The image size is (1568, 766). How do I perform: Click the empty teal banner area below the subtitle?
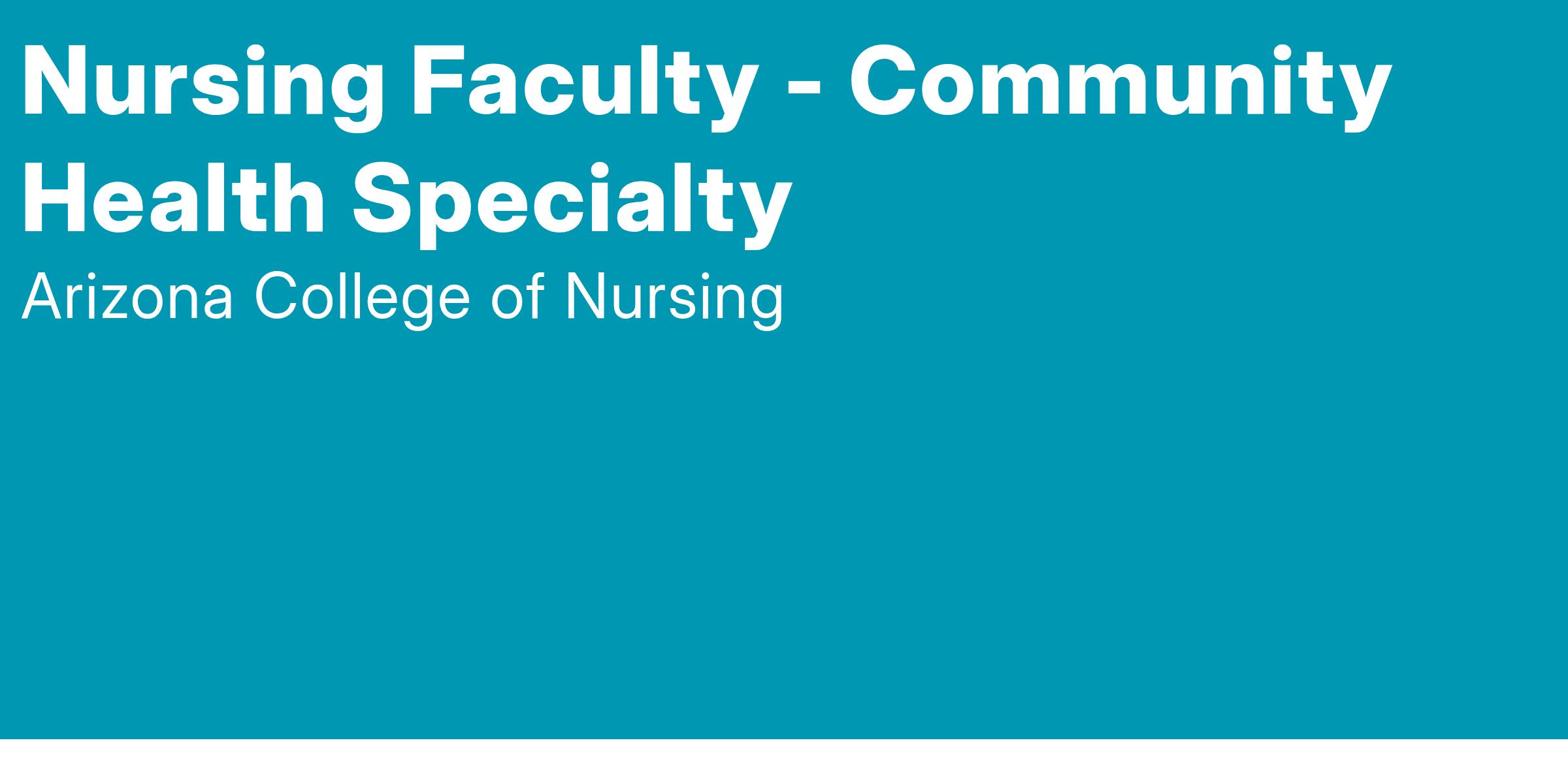(784, 522)
